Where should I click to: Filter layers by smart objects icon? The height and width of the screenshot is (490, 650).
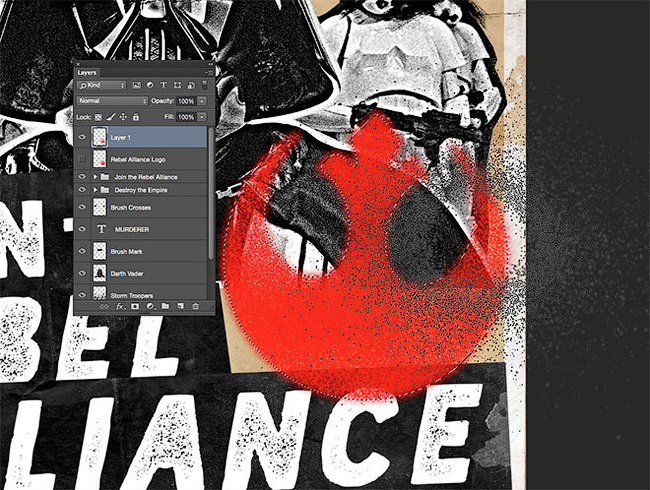click(191, 85)
